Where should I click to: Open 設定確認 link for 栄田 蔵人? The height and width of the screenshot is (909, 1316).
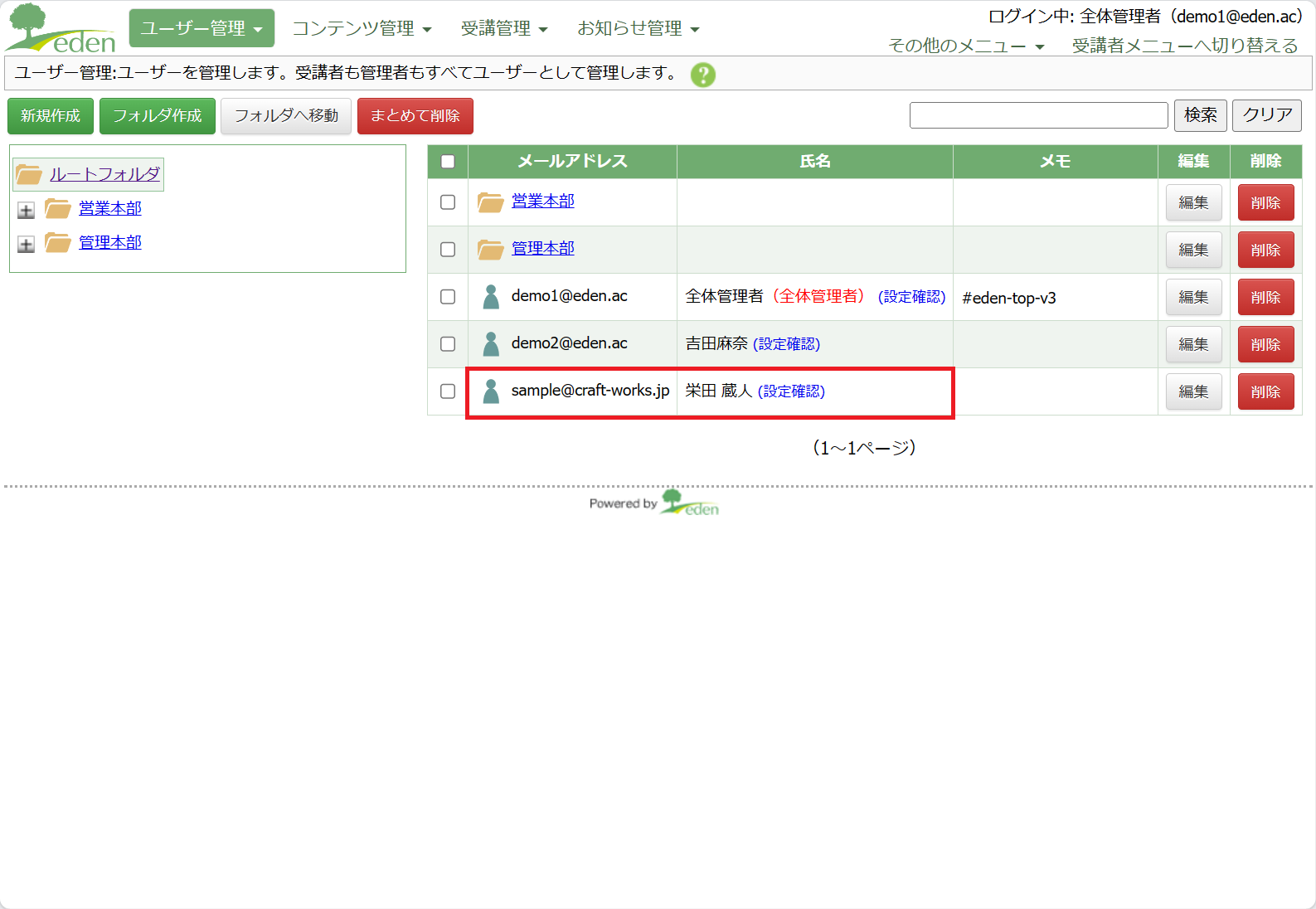click(x=791, y=391)
